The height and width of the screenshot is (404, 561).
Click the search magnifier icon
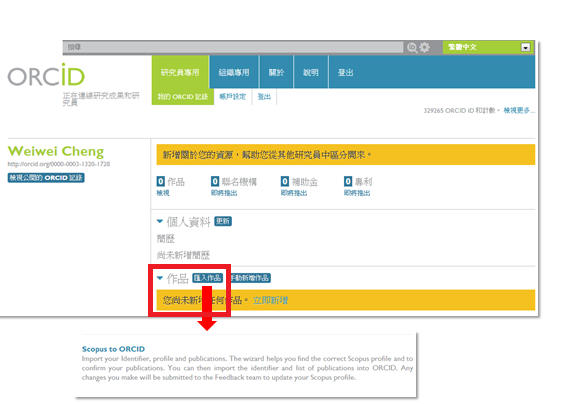412,47
